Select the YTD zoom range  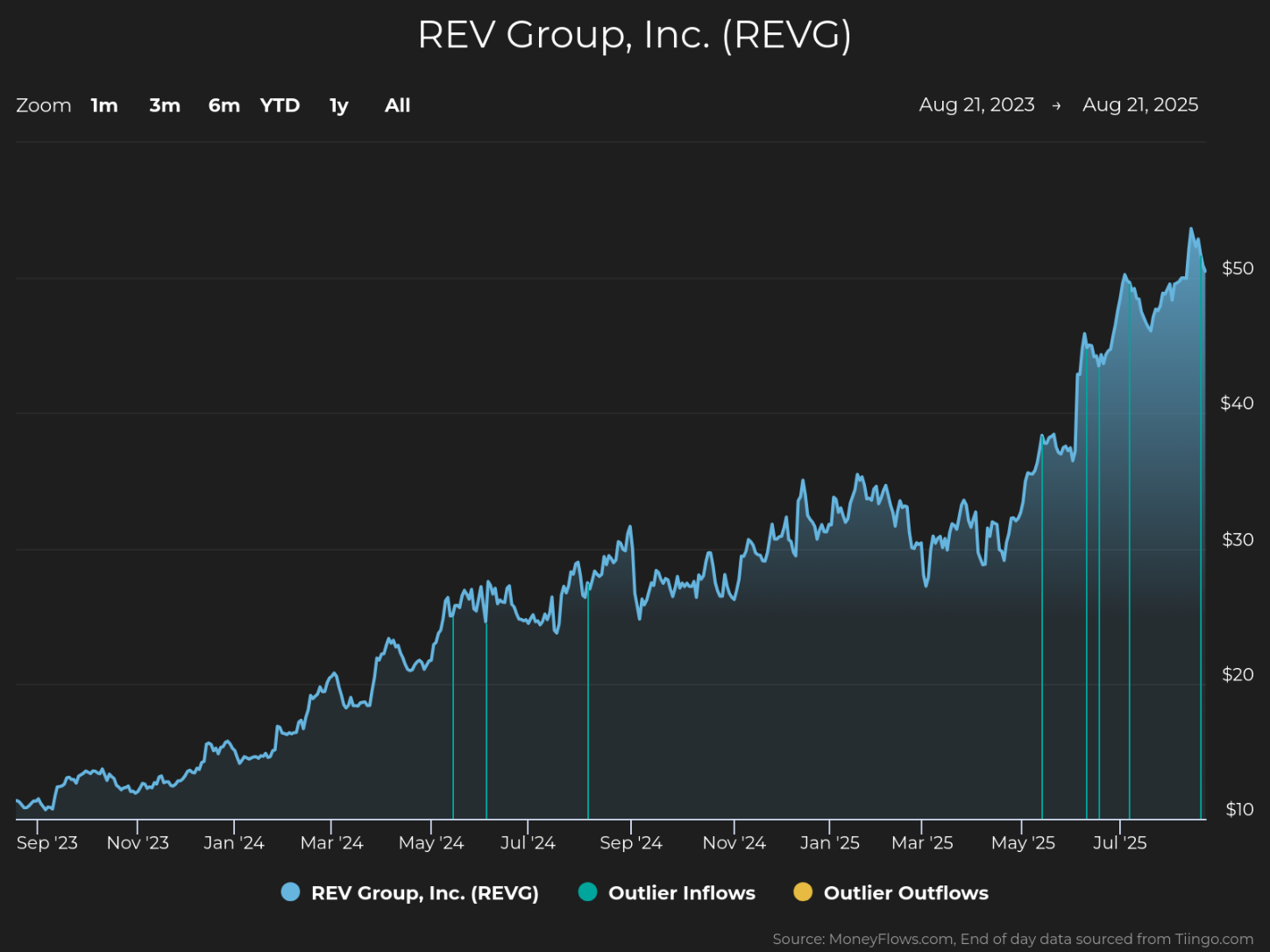[x=280, y=105]
